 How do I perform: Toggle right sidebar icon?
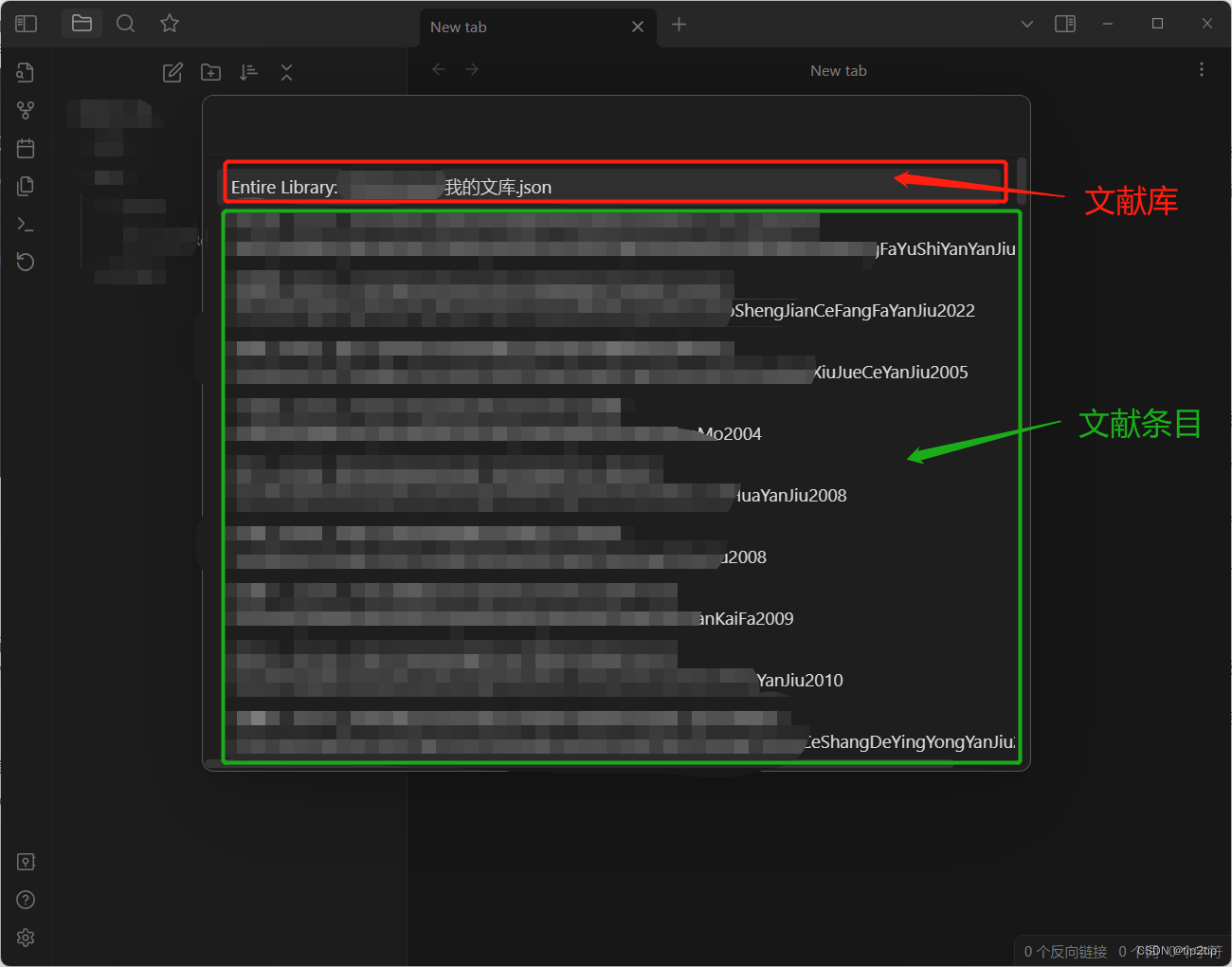coord(1065,24)
